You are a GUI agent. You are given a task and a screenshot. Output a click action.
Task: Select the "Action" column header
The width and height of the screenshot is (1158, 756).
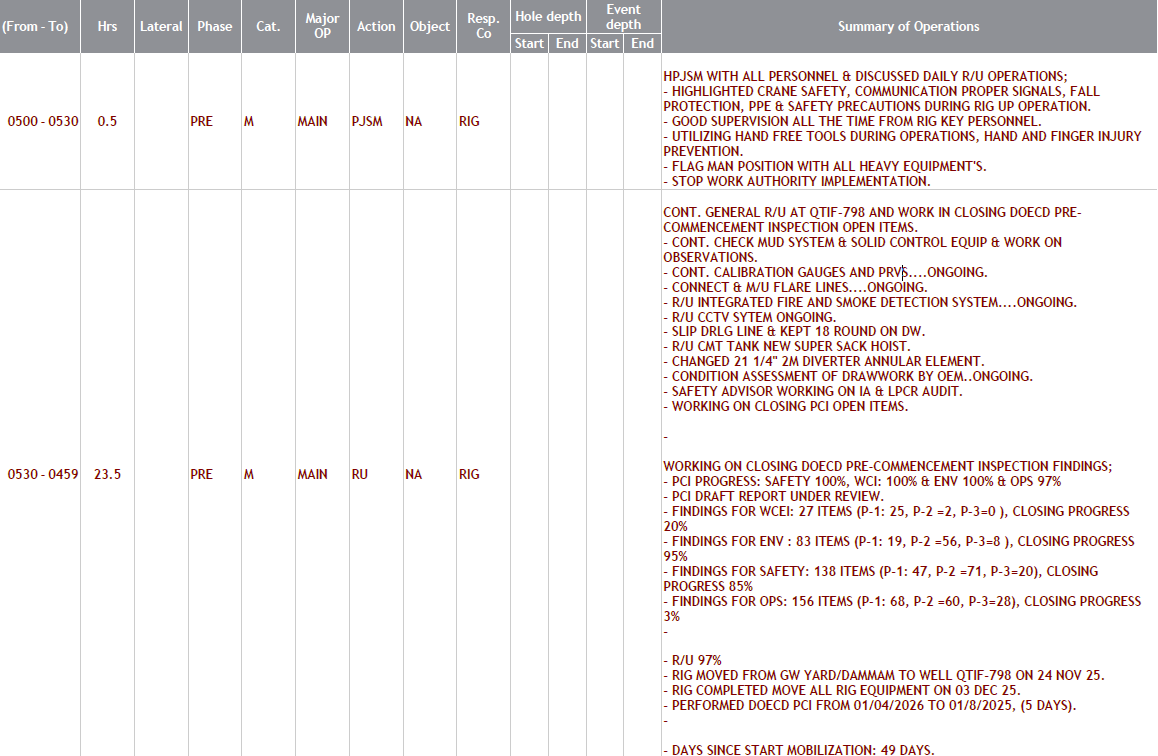click(376, 27)
